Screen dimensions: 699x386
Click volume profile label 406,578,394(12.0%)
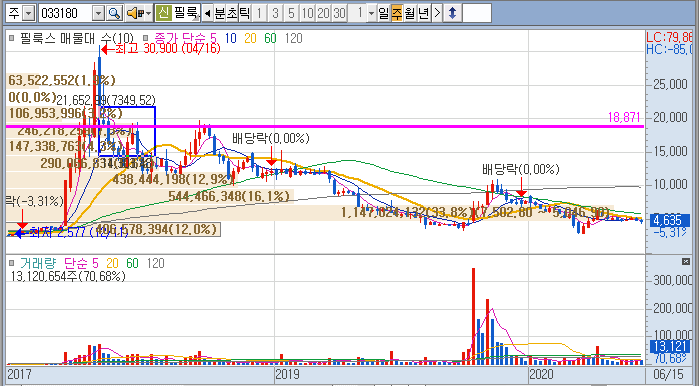coord(156,229)
